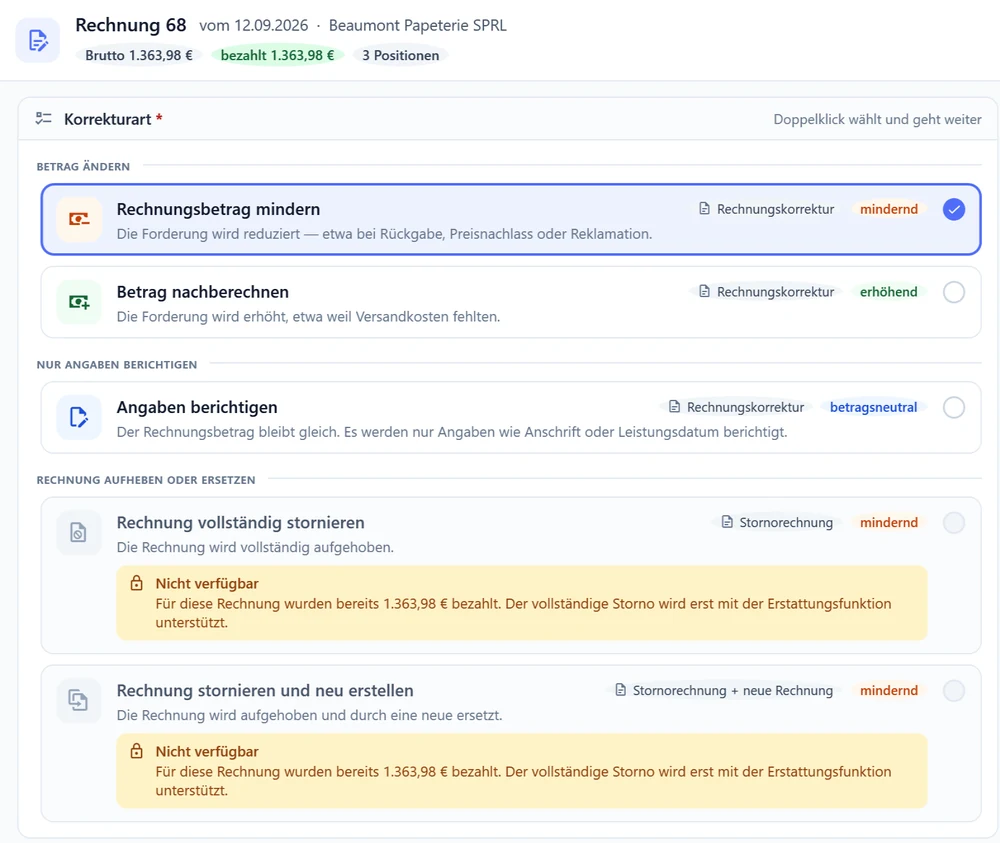
Task: Click the 'mindernd' tag on Rechnungsbetrag mindern
Action: coord(888,209)
